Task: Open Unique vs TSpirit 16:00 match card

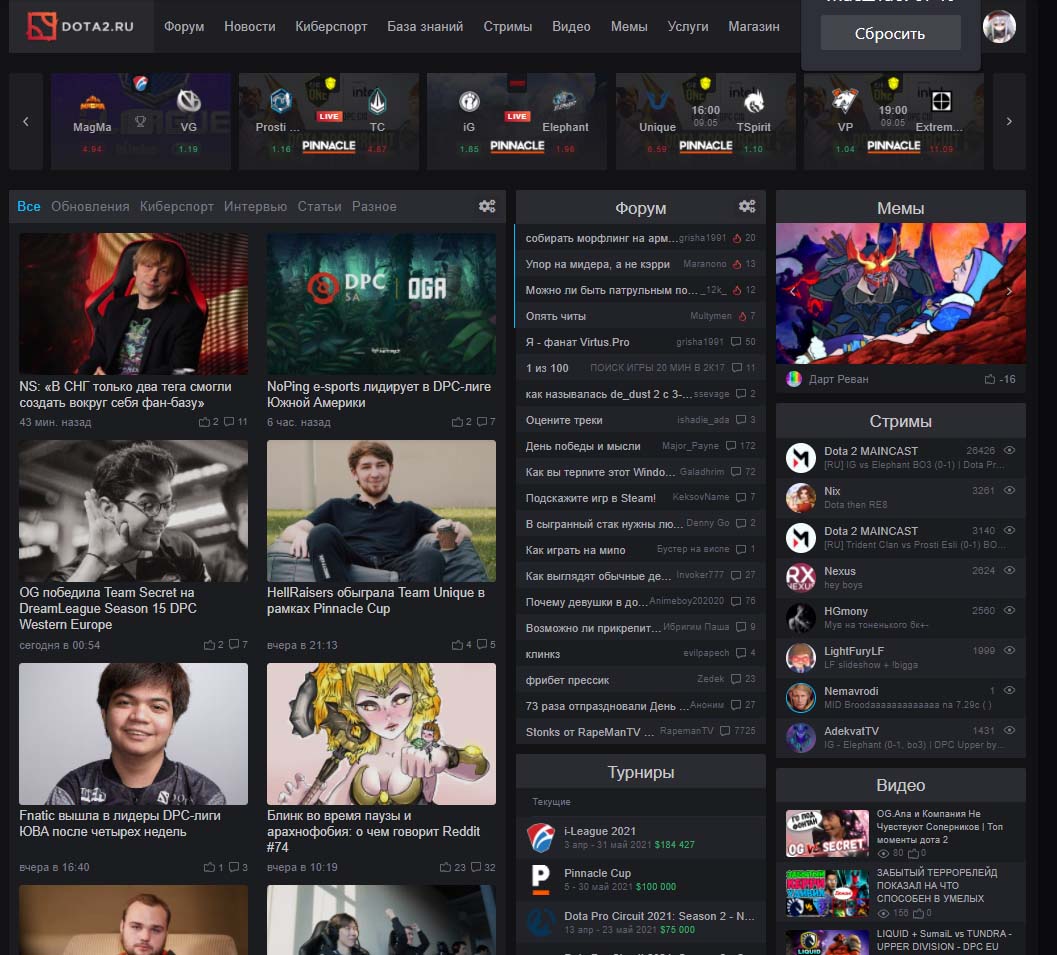Action: [705, 121]
